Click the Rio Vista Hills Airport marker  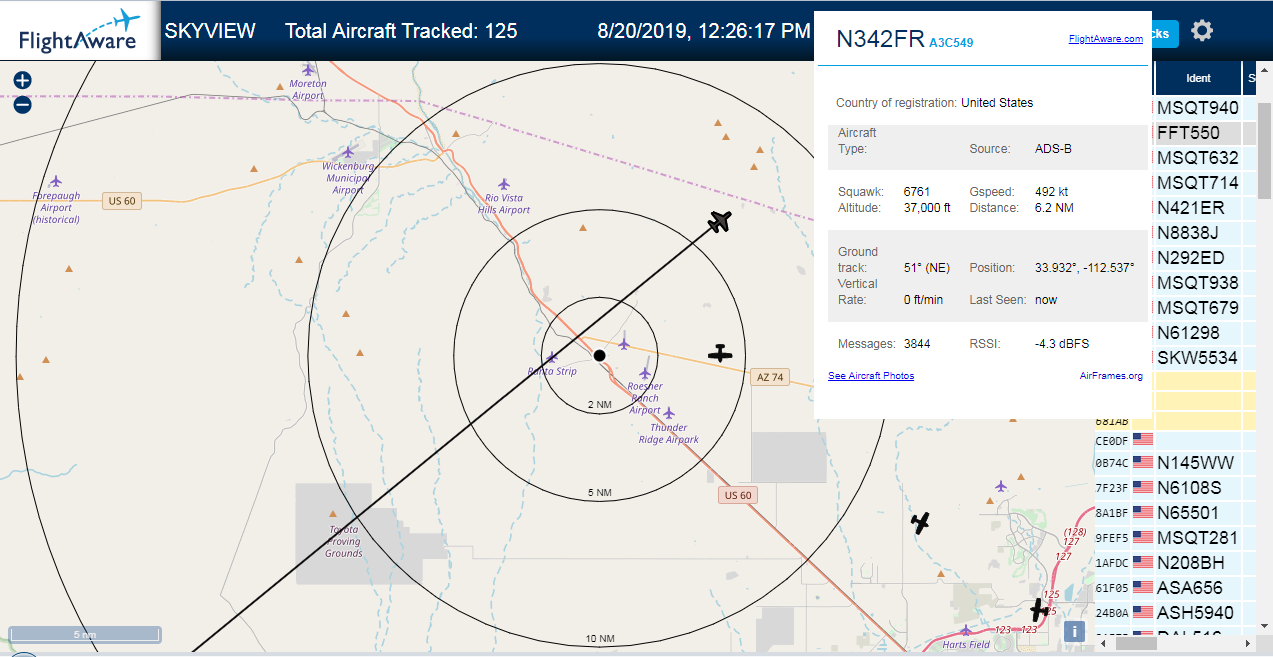click(504, 184)
